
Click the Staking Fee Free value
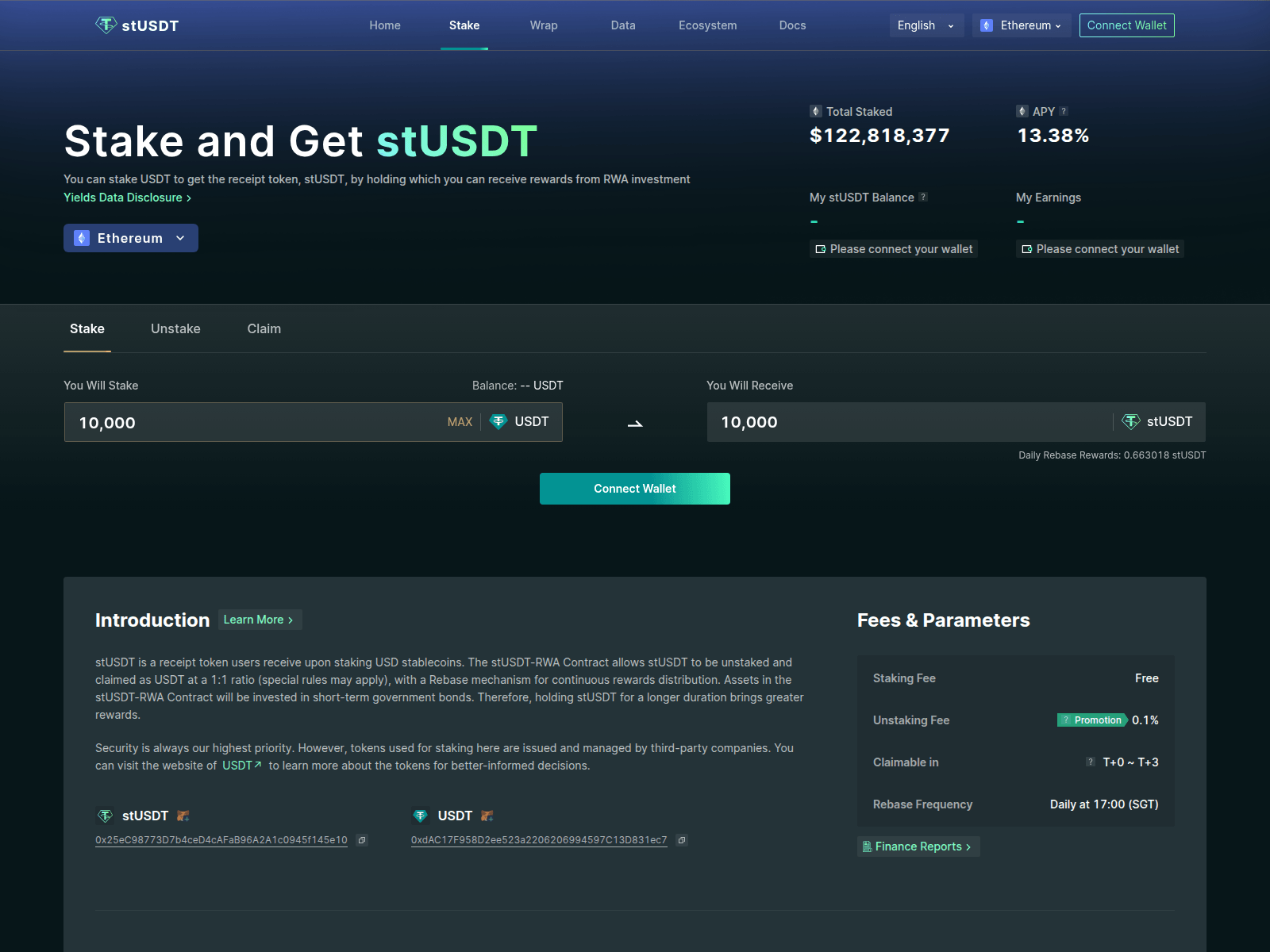click(1147, 678)
